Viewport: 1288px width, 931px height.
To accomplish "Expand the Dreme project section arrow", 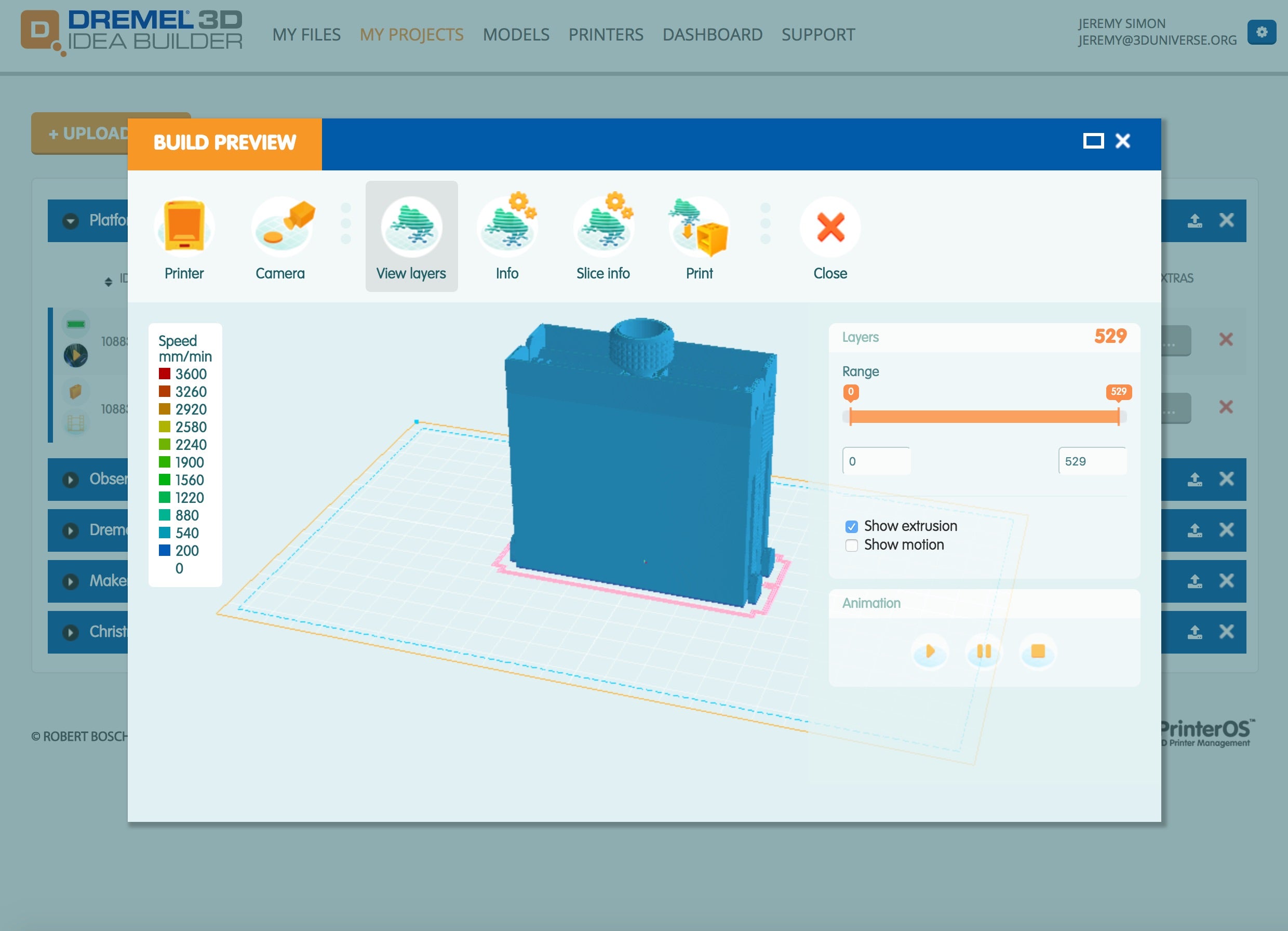I will [71, 530].
